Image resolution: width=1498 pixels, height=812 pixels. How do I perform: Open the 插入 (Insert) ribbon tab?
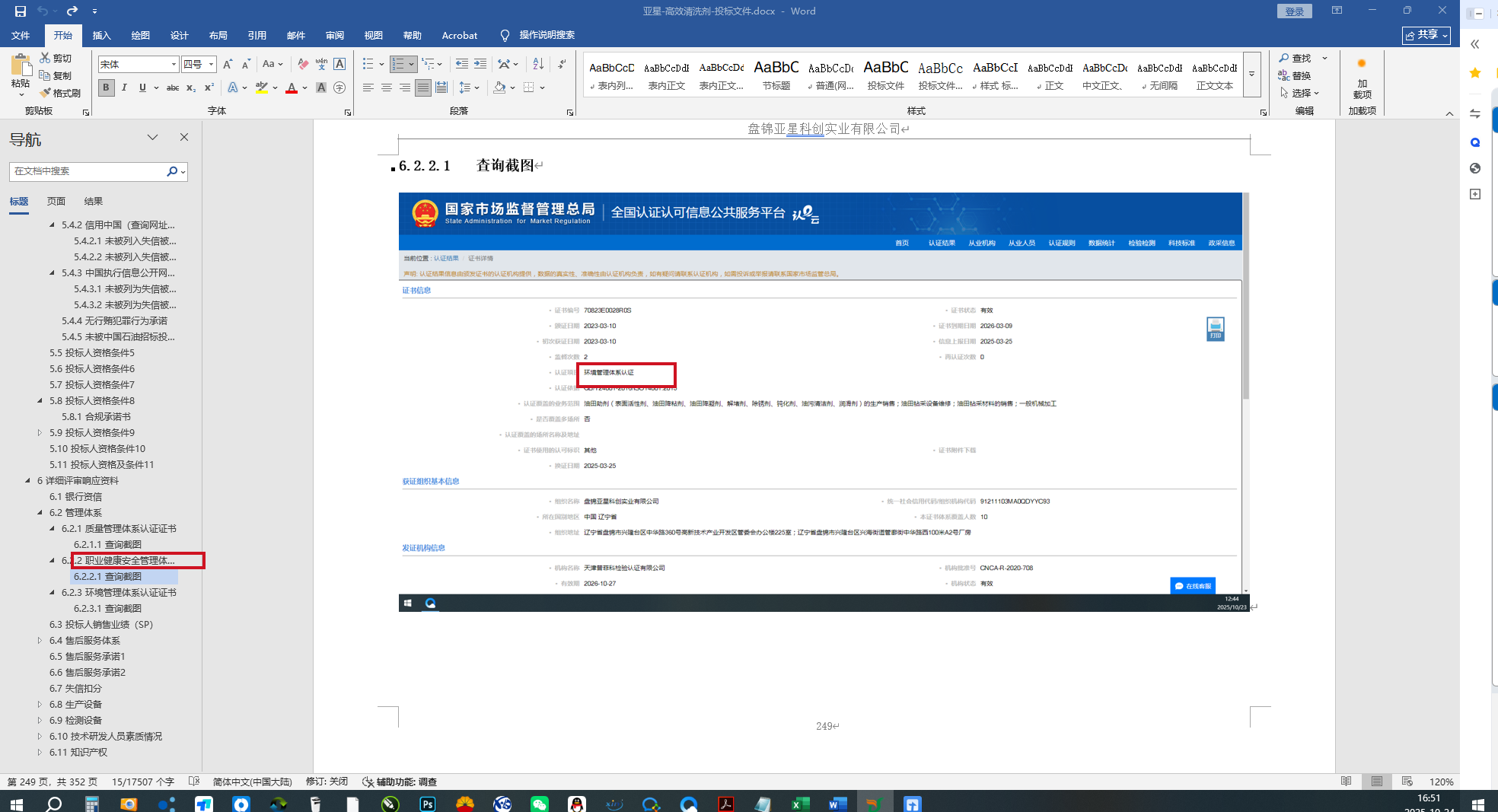pos(101,36)
